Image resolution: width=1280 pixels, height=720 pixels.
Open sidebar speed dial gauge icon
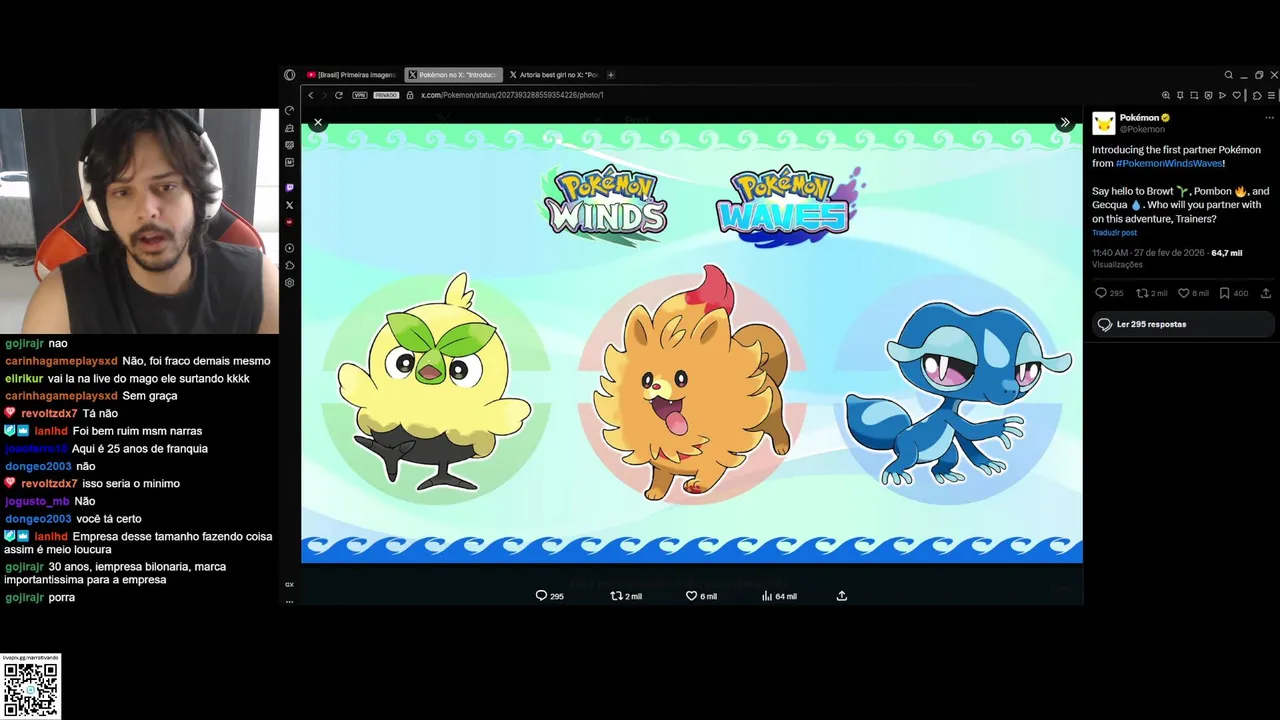click(x=289, y=111)
